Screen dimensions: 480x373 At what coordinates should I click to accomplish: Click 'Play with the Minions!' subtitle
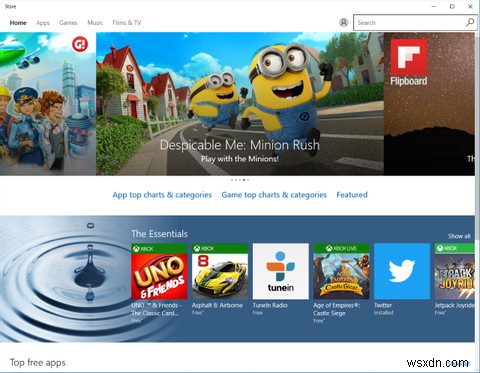[240, 159]
